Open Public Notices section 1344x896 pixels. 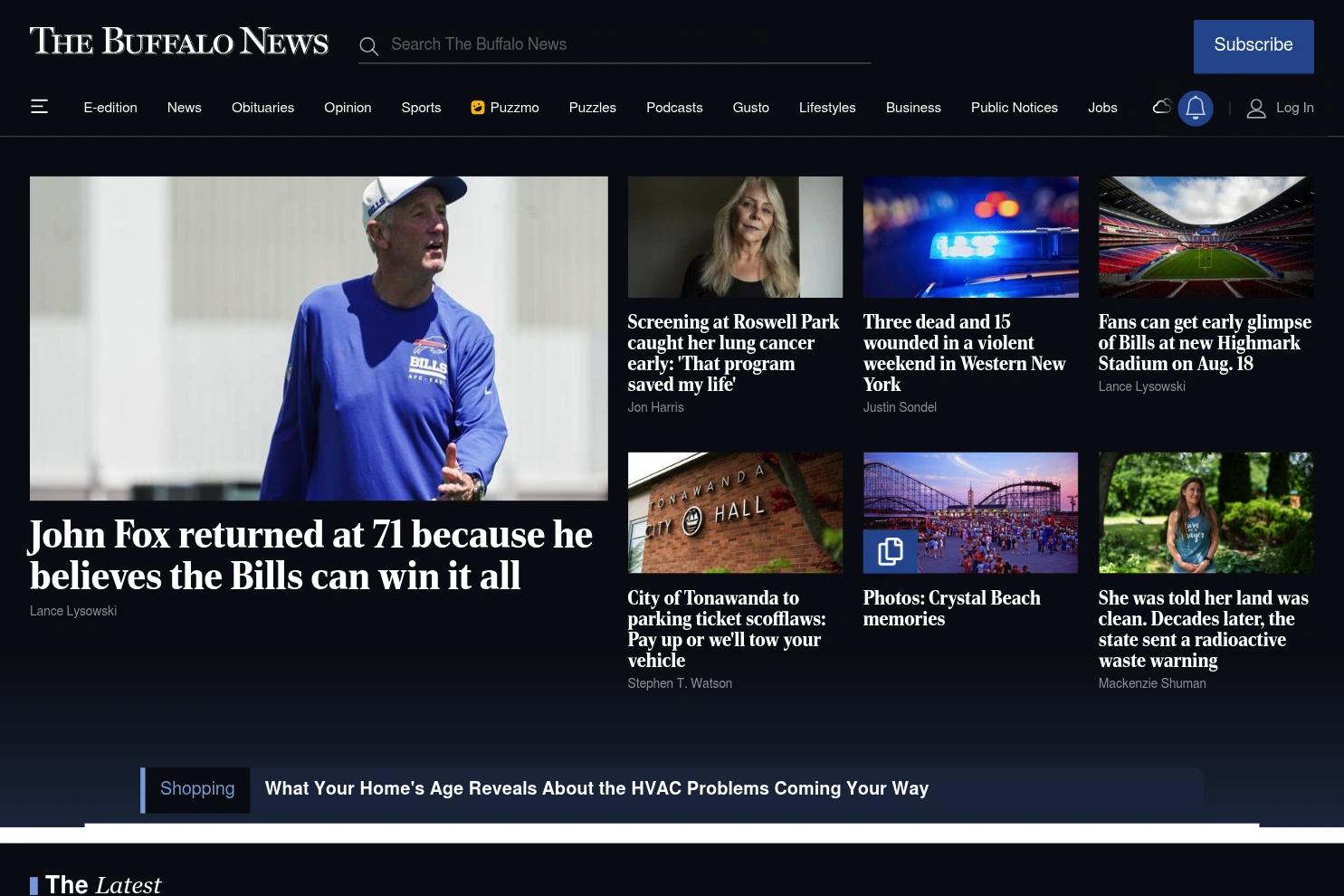click(x=1015, y=108)
